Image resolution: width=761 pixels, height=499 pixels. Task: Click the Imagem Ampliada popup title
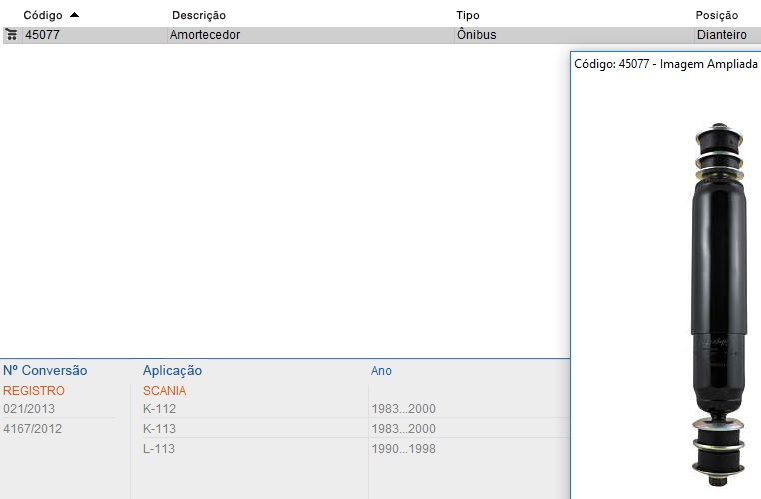[665, 65]
